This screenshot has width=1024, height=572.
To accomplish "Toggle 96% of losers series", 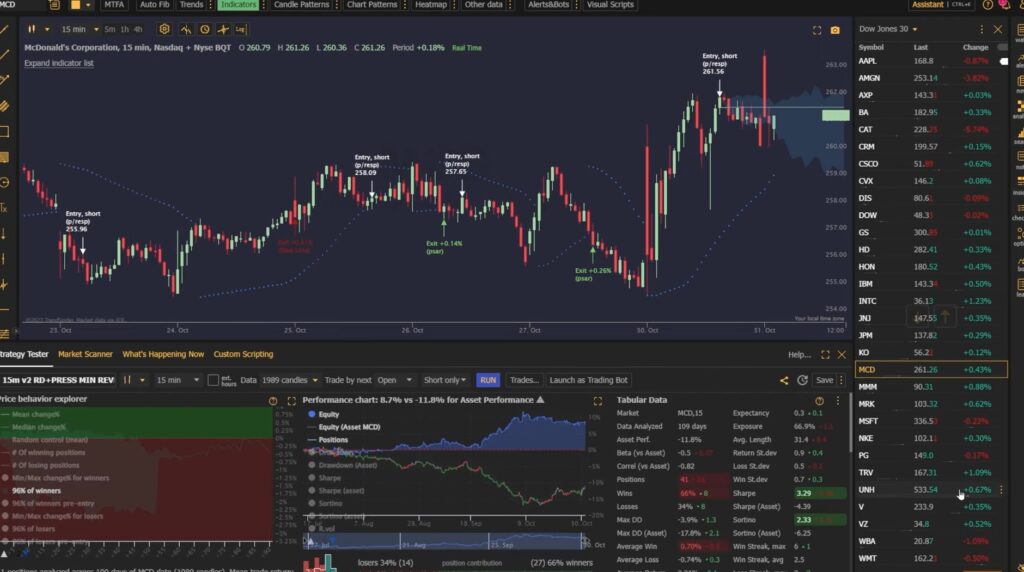I will pyautogui.click(x=27, y=529).
